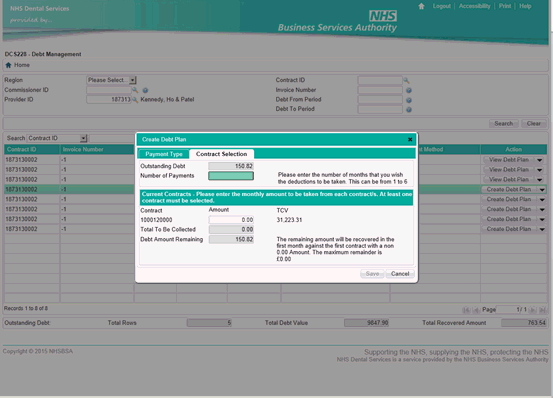Screen dimensions: 553x398
Task: Click the Logout link
Action: pos(442,6)
